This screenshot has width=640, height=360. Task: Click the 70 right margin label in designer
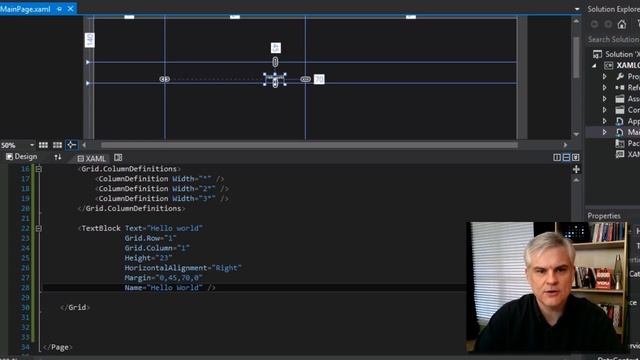click(319, 79)
